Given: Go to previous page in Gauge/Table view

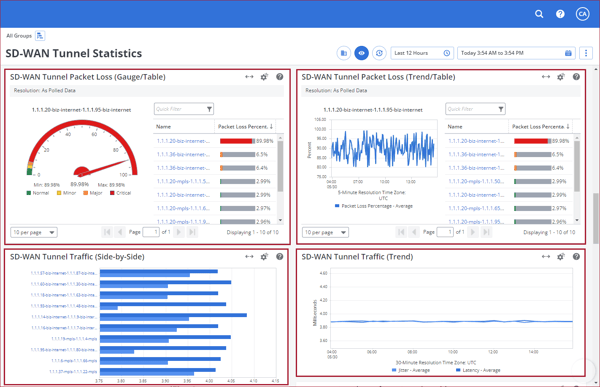Looking at the screenshot, I should click(x=120, y=232).
